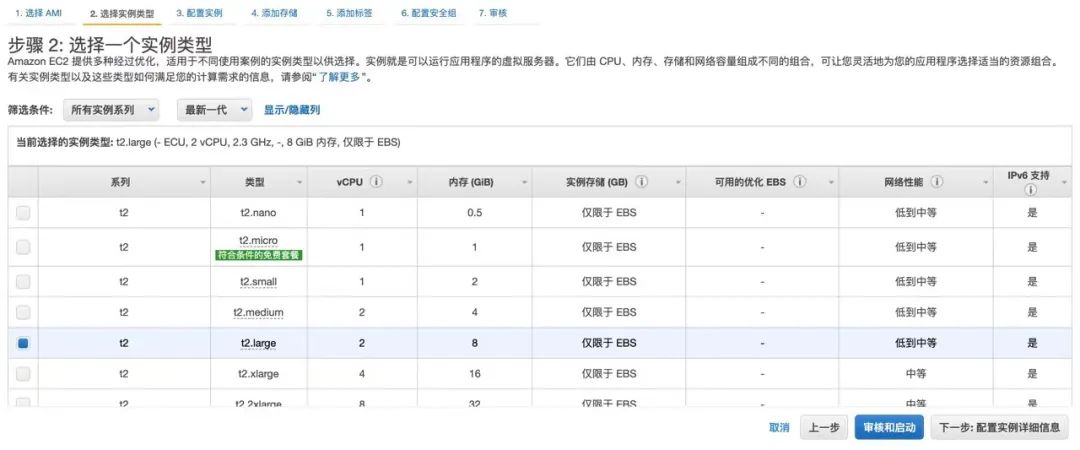The height and width of the screenshot is (450, 1080).
Task: Click t2.large type name
Action: click(258, 342)
